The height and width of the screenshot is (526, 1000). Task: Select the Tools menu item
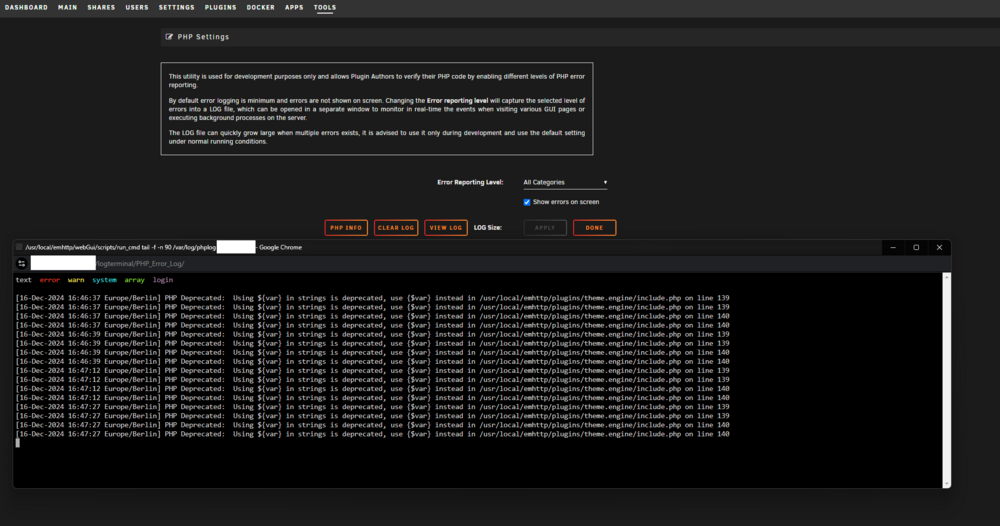coord(325,8)
